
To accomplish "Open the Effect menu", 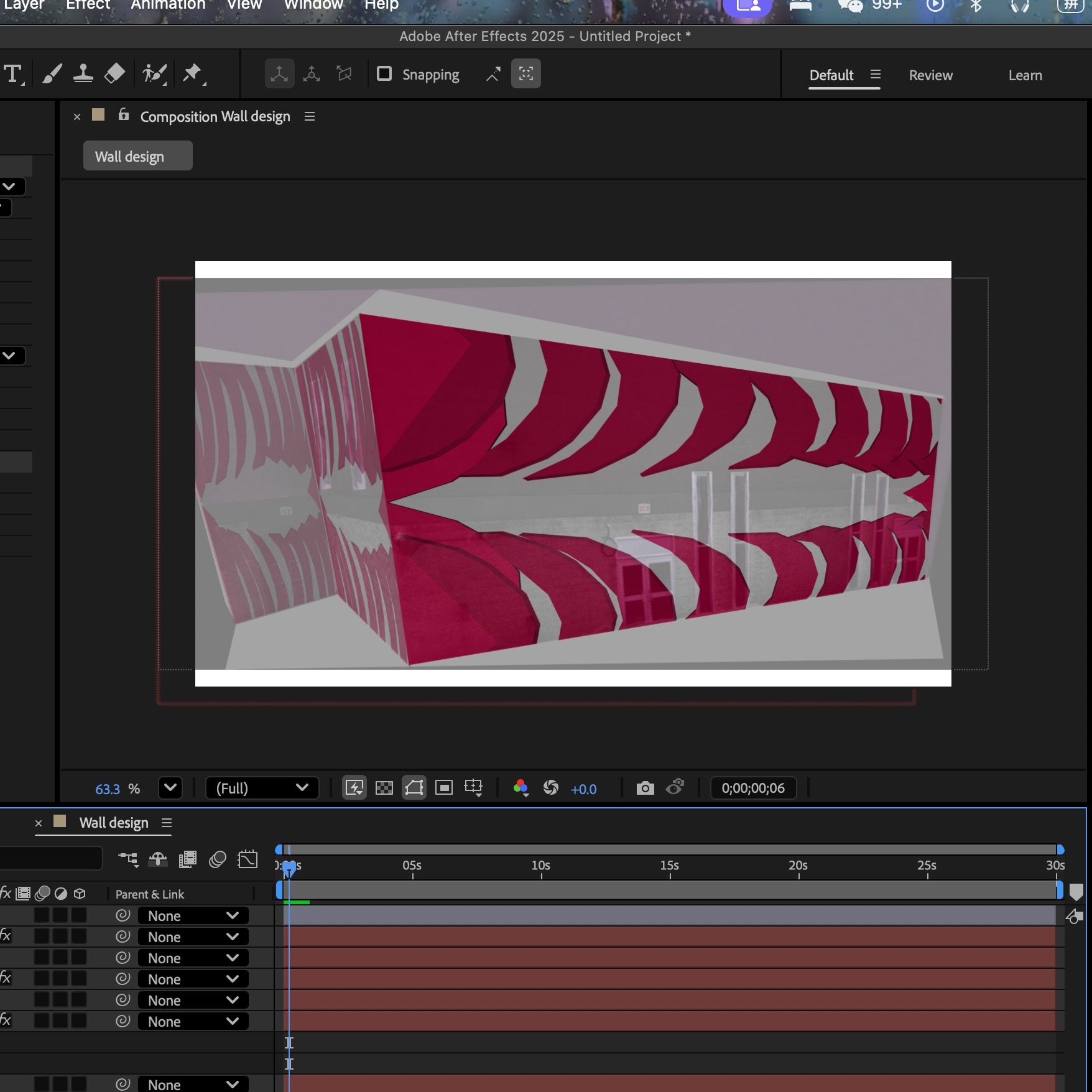I will [x=87, y=5].
